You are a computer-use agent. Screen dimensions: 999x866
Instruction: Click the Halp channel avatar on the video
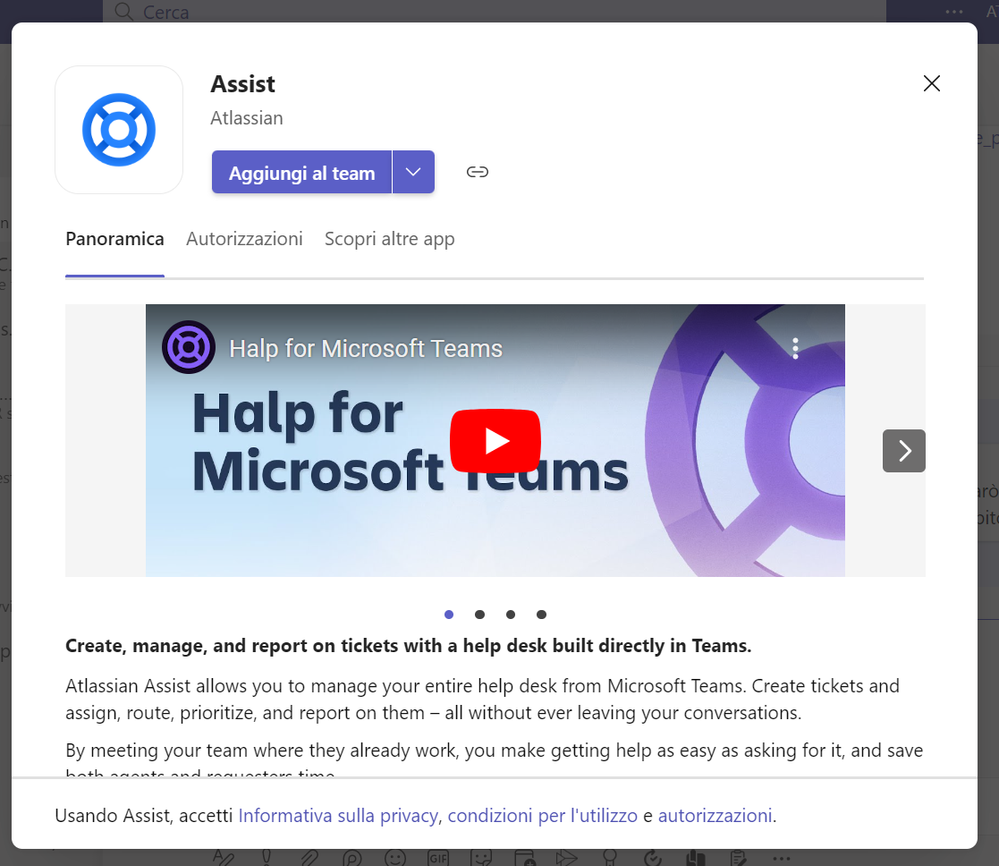[x=189, y=347]
